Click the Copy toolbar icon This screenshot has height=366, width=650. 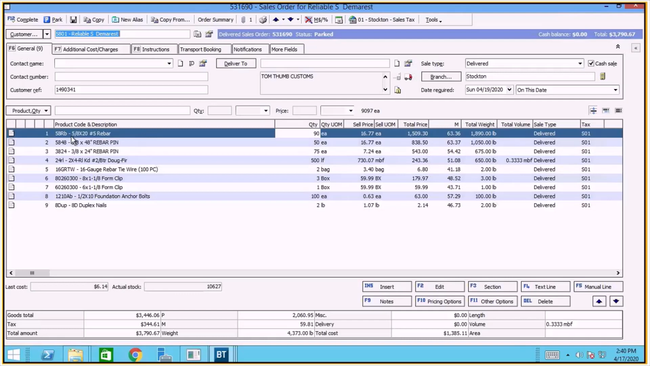click(x=94, y=19)
